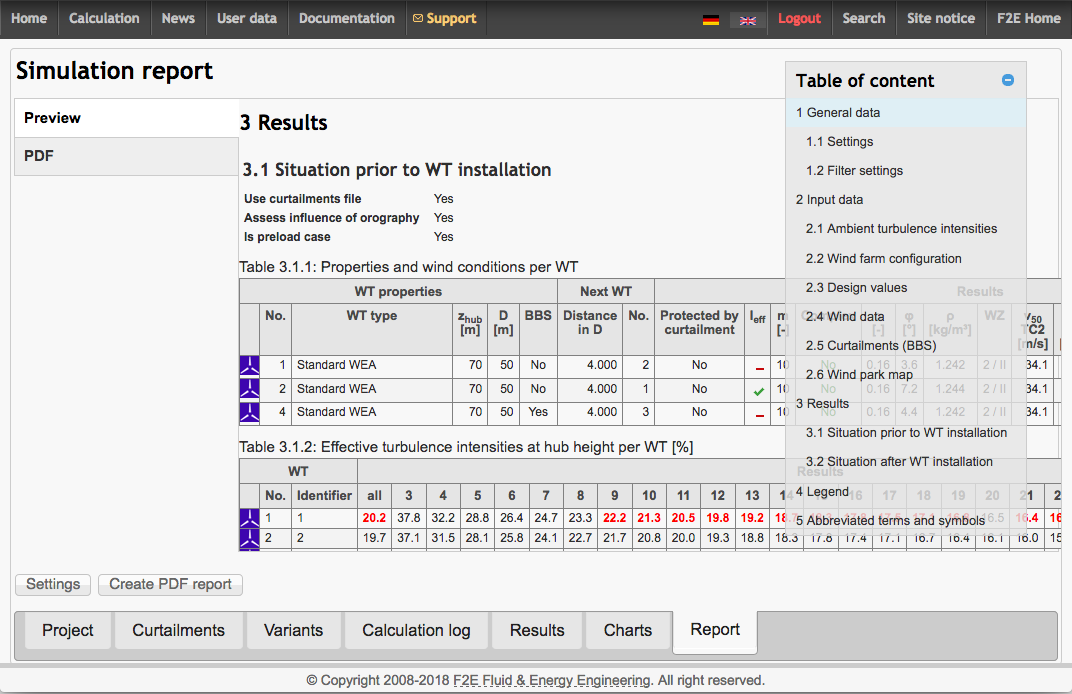Click the turbine icon for WT 2 in Table 3.1.2
Image resolution: width=1072 pixels, height=694 pixels.
pyautogui.click(x=249, y=538)
